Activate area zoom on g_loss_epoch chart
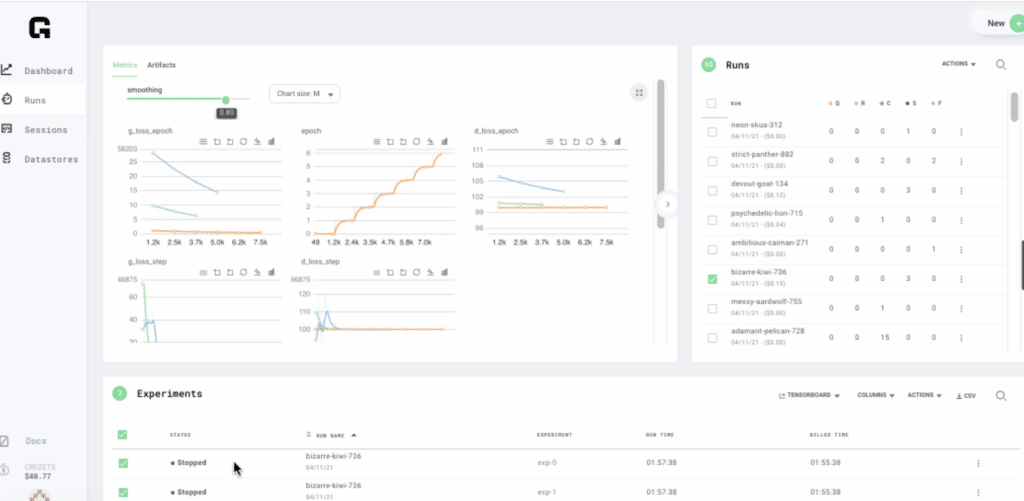This screenshot has height=501, width=1024. pyautogui.click(x=217, y=141)
